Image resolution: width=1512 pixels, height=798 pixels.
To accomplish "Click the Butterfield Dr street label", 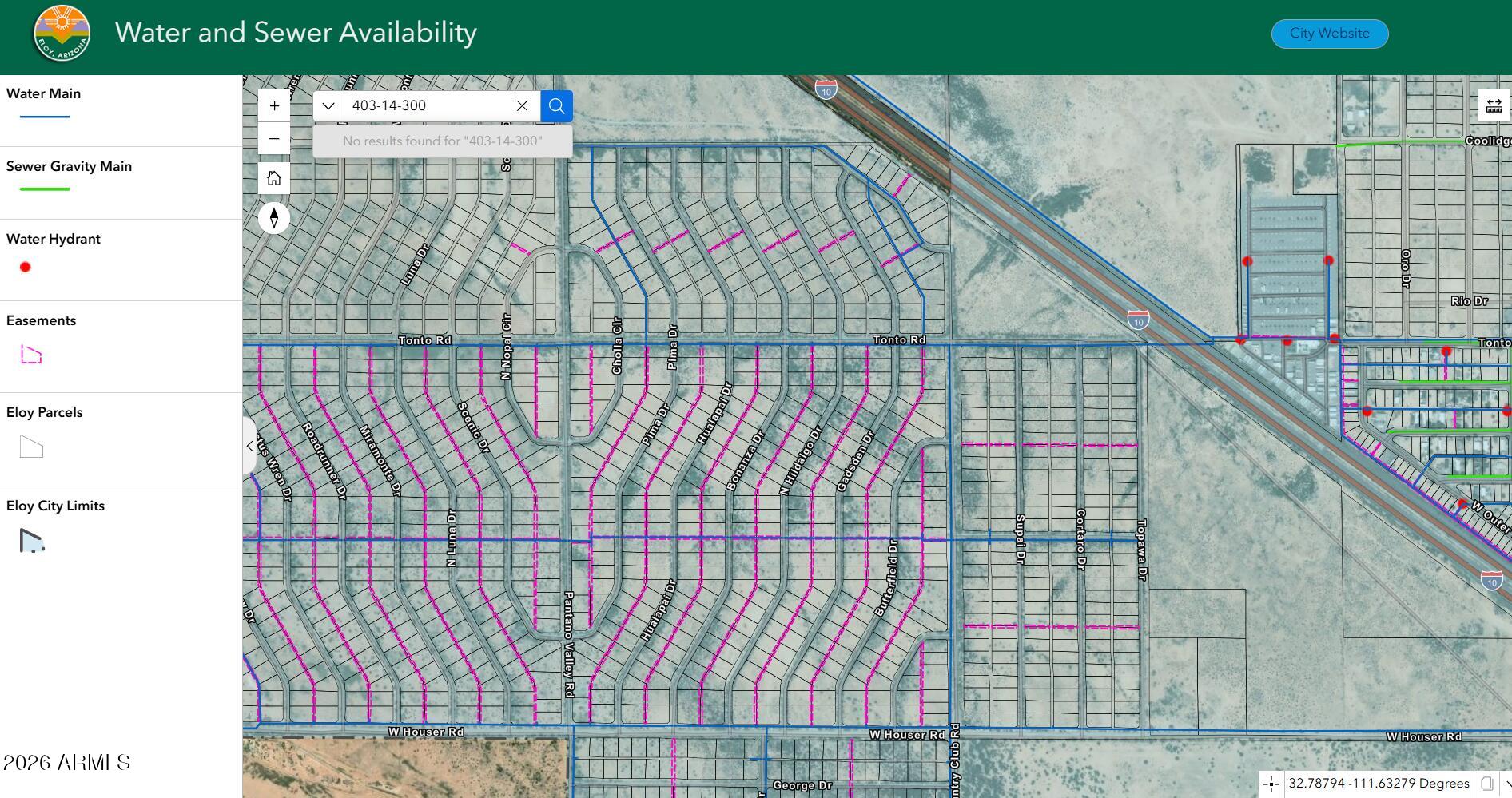I will click(886, 578).
